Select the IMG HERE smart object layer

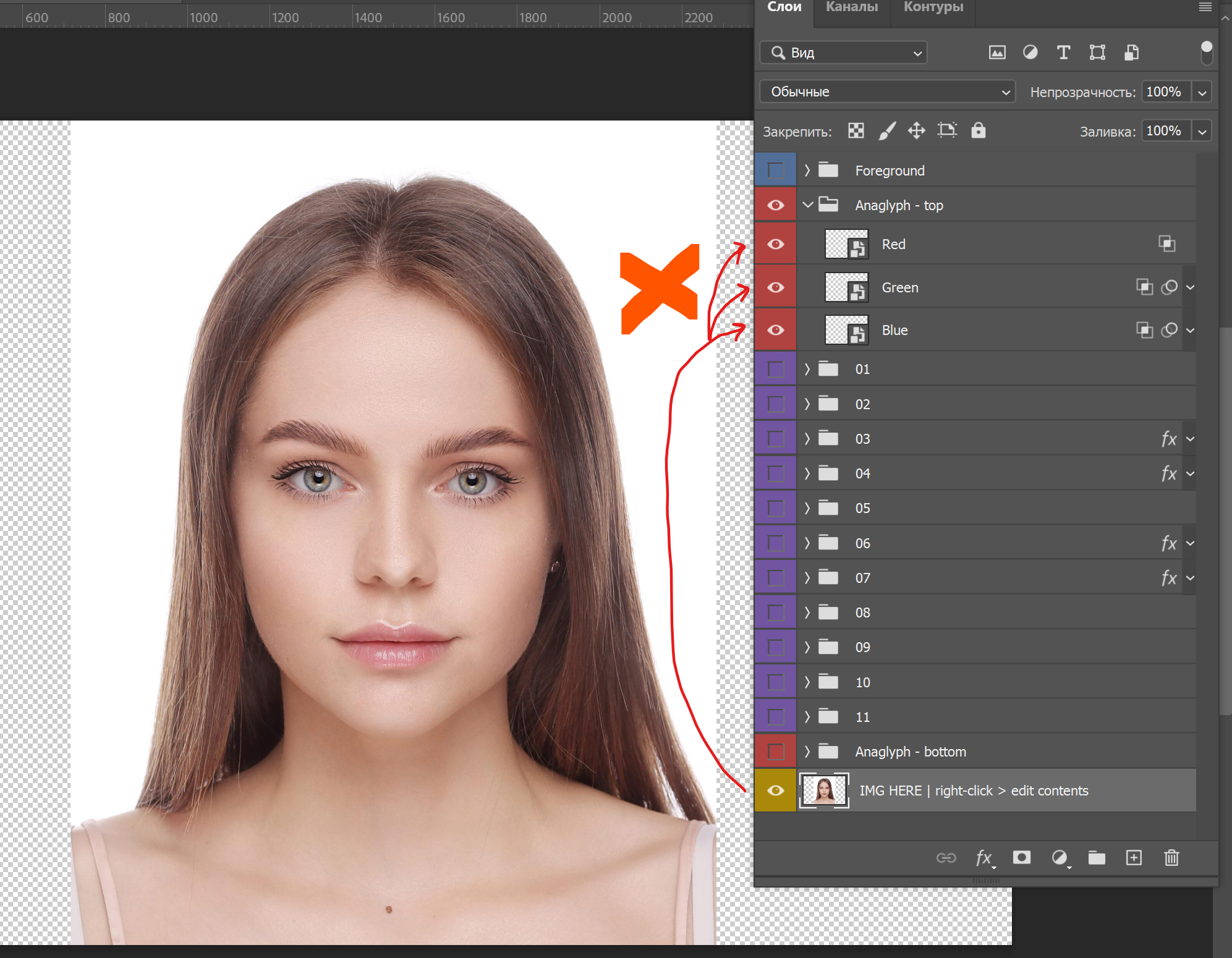973,791
